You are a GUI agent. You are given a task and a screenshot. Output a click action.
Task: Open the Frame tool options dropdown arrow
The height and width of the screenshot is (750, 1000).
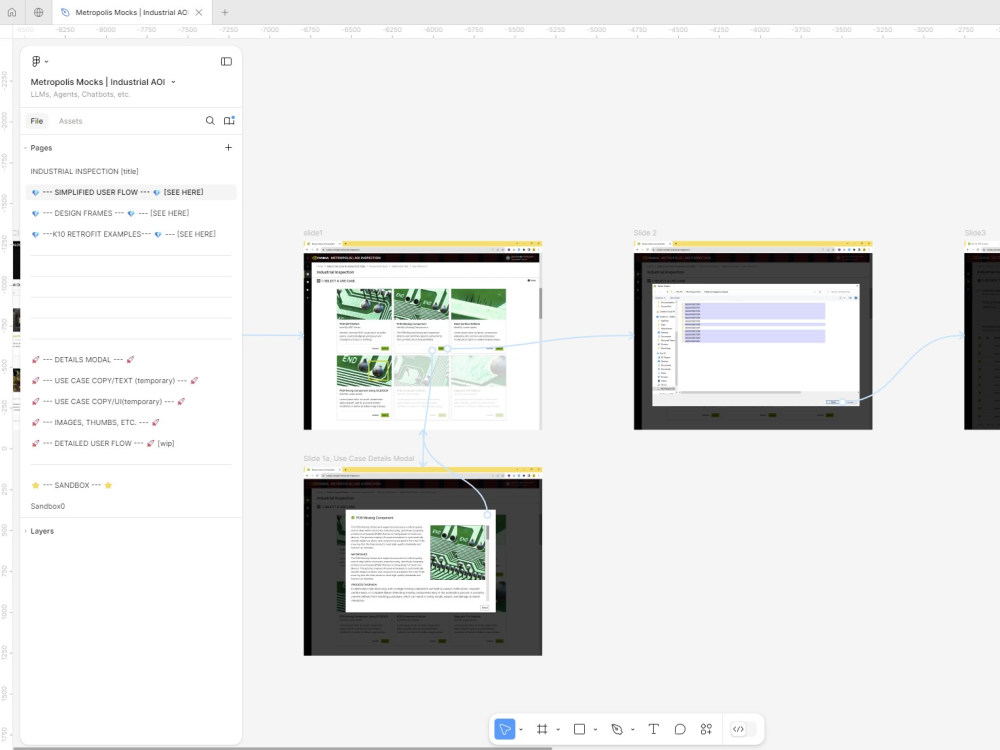point(558,730)
